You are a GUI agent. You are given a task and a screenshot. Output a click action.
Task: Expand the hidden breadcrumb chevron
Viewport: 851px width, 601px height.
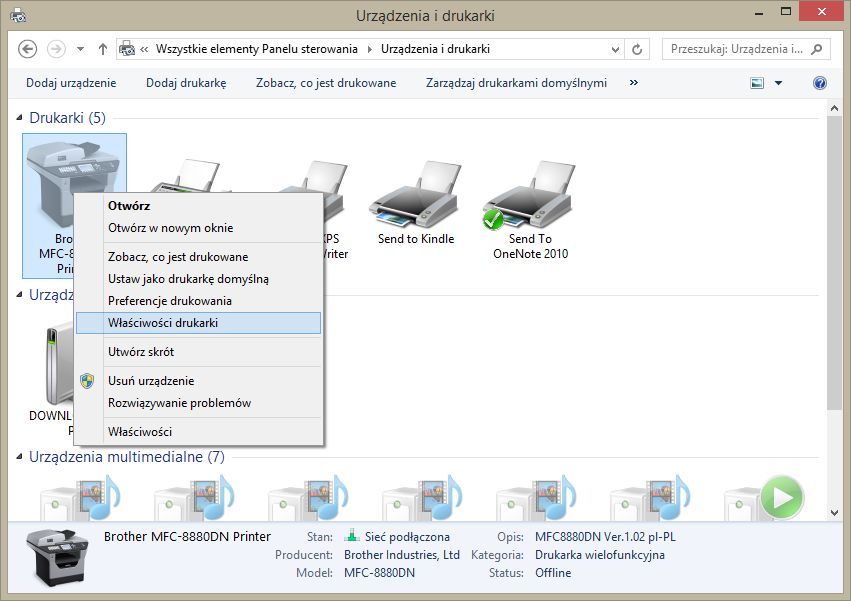144,49
